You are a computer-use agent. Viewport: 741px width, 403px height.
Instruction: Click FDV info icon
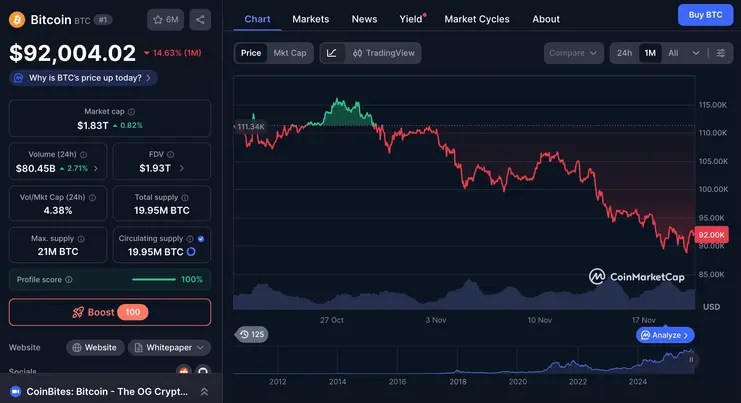pos(171,154)
